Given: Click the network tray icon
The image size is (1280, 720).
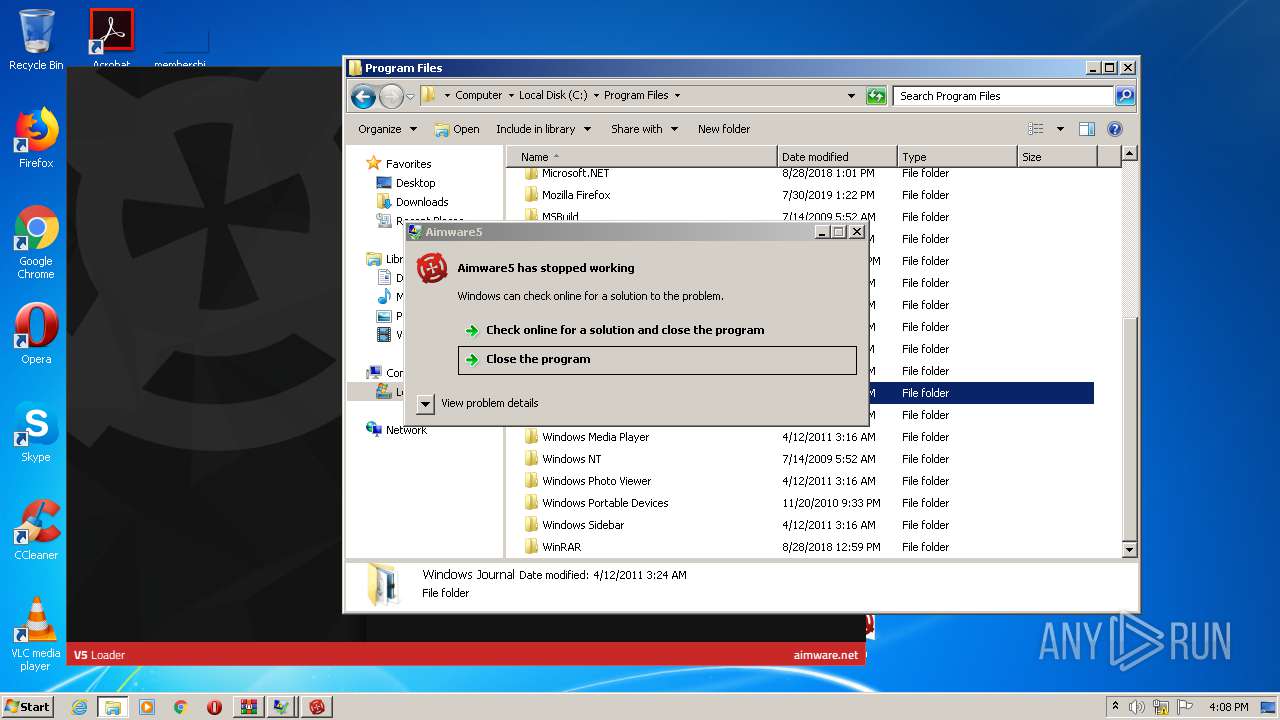Looking at the screenshot, I should click(1161, 707).
